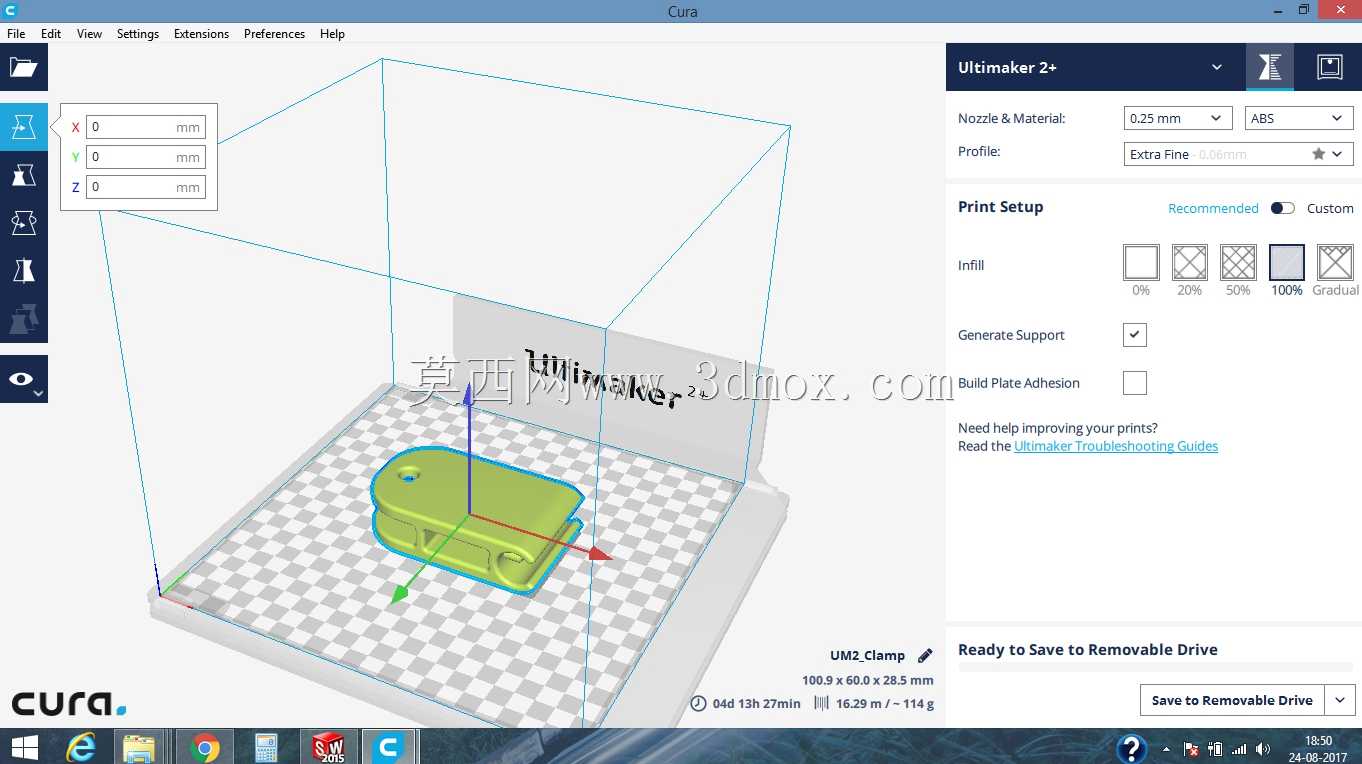Select the Per Model Settings tool
This screenshot has height=764, width=1362.
coord(24,319)
